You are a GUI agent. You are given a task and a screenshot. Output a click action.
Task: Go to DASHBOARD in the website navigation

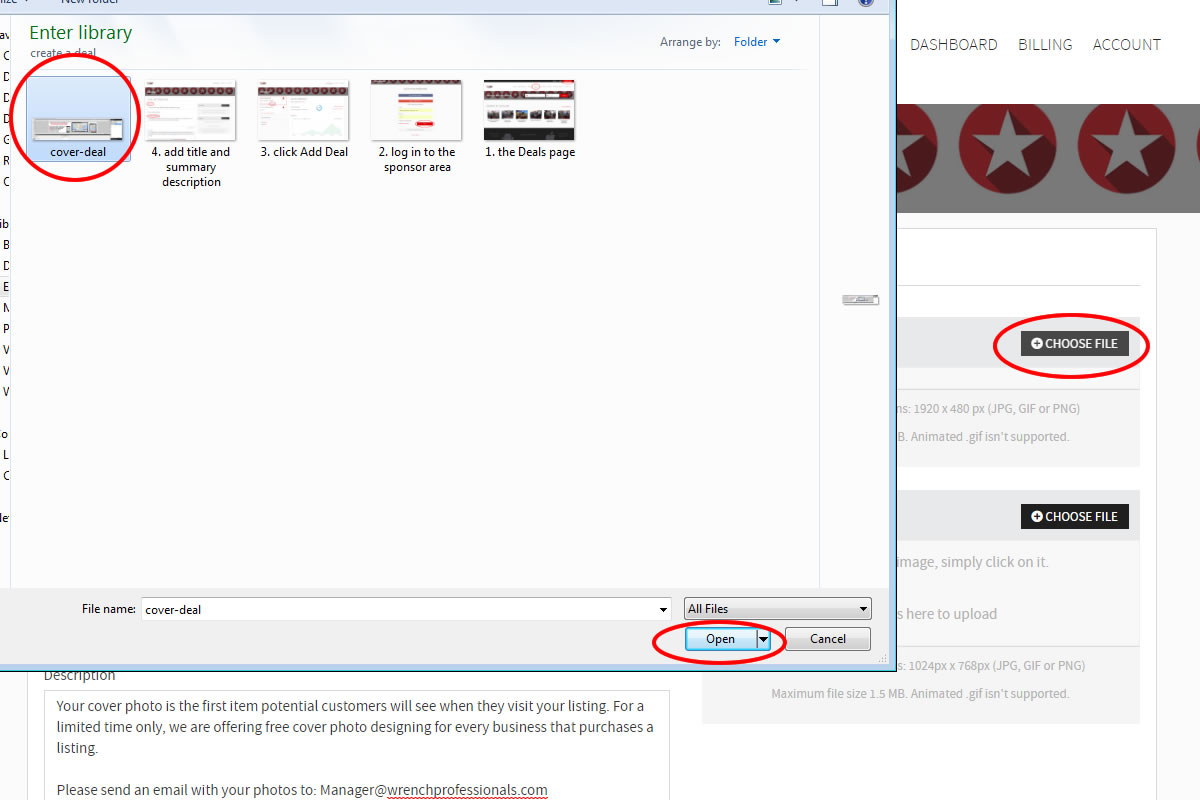(954, 44)
